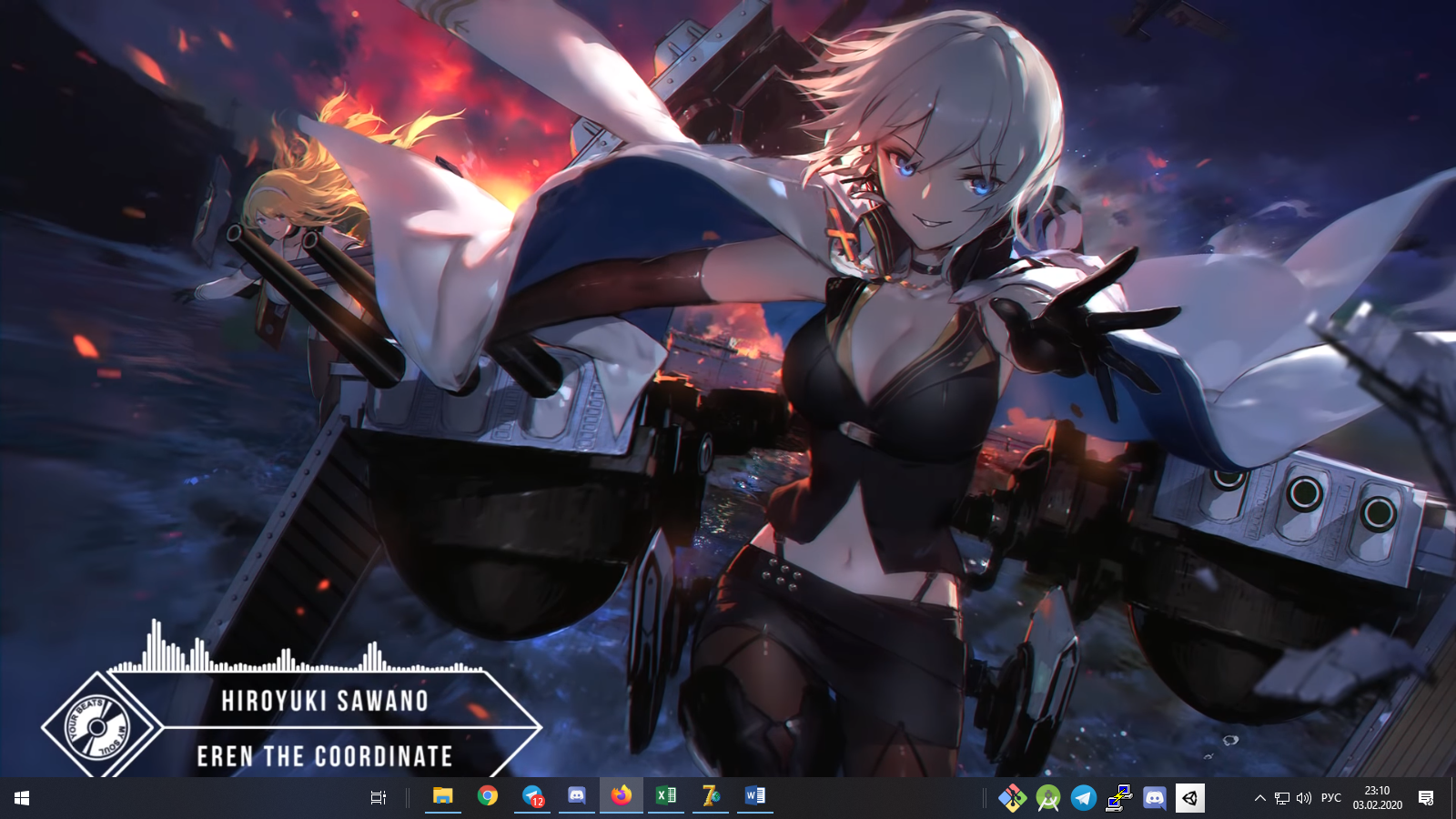
Task: Open the volume control tray icon
Action: point(1304,798)
